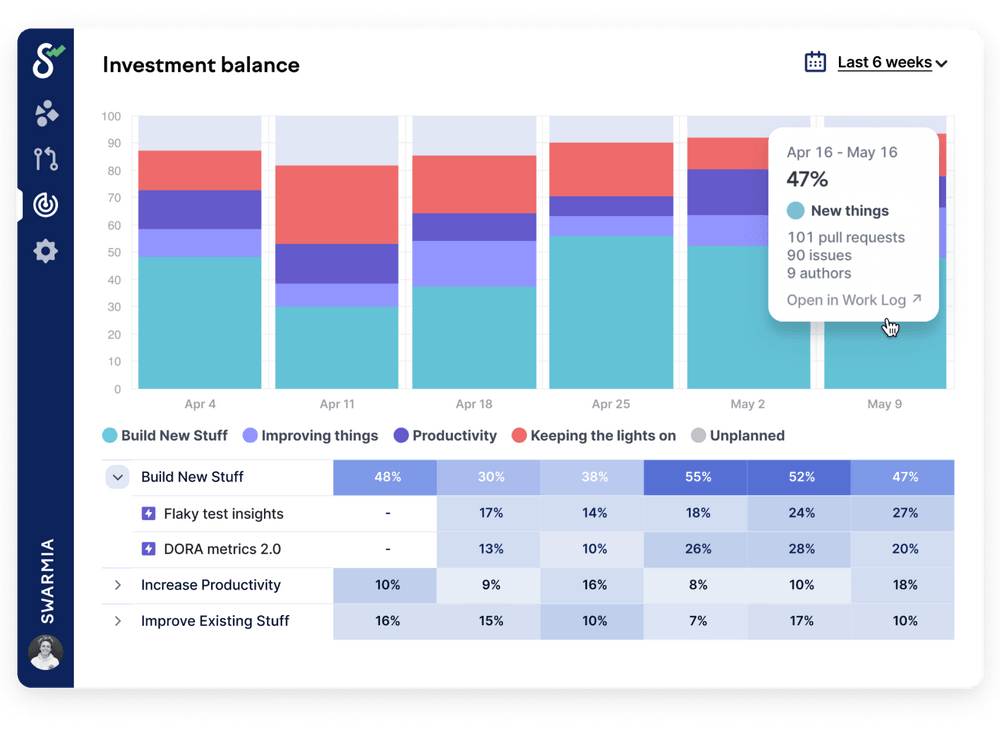Collapse the Build New Stuff row
Screen dimensions: 1000x735
[x=117, y=477]
